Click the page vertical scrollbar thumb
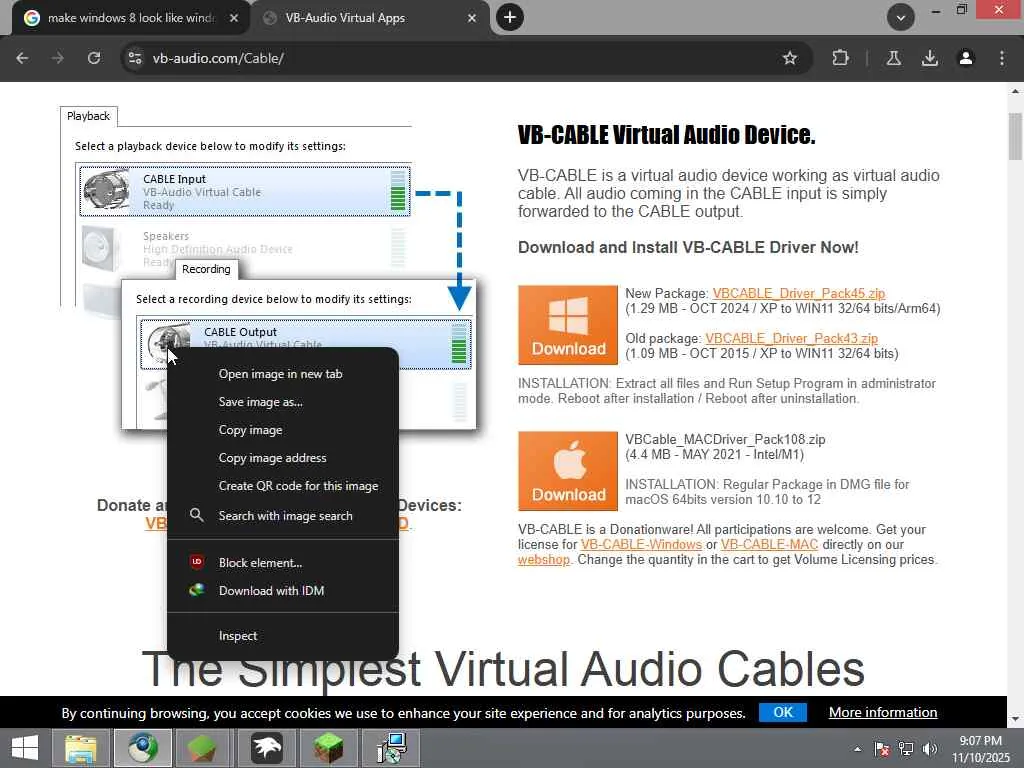Screen dimensions: 1024x768 click(x=1015, y=136)
